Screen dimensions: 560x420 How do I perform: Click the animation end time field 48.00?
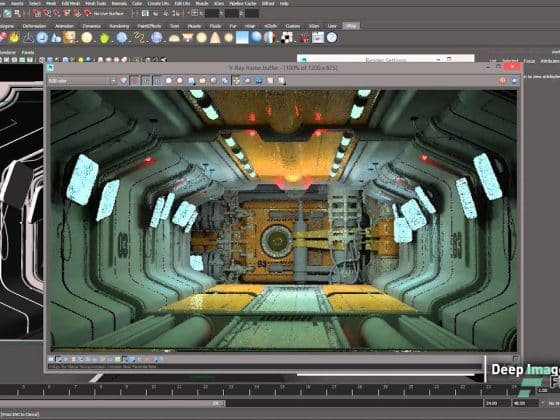(525, 403)
